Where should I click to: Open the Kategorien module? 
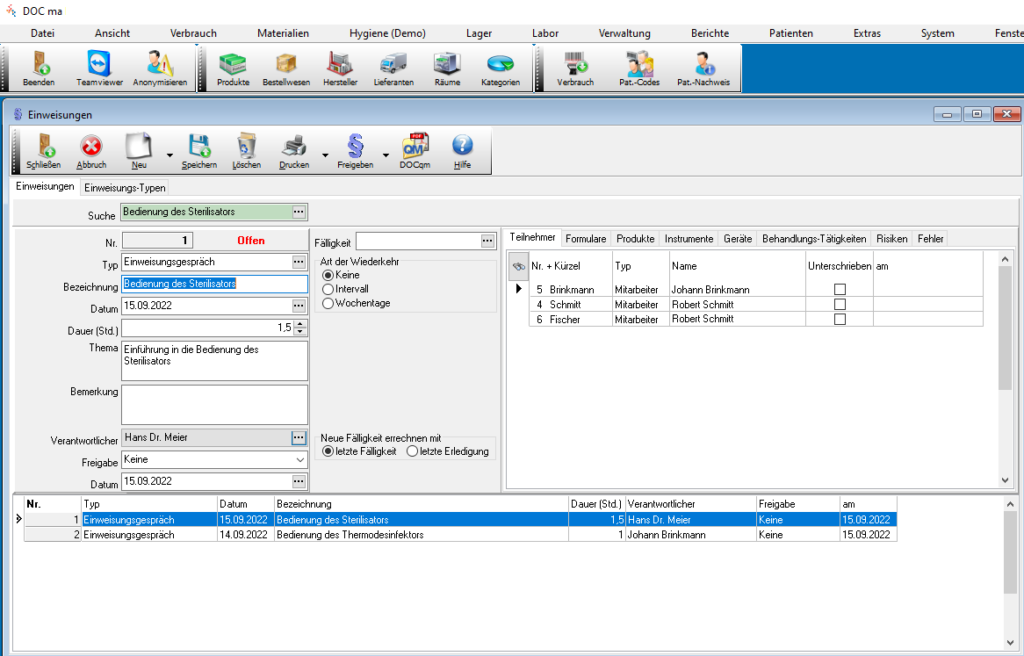coord(500,68)
